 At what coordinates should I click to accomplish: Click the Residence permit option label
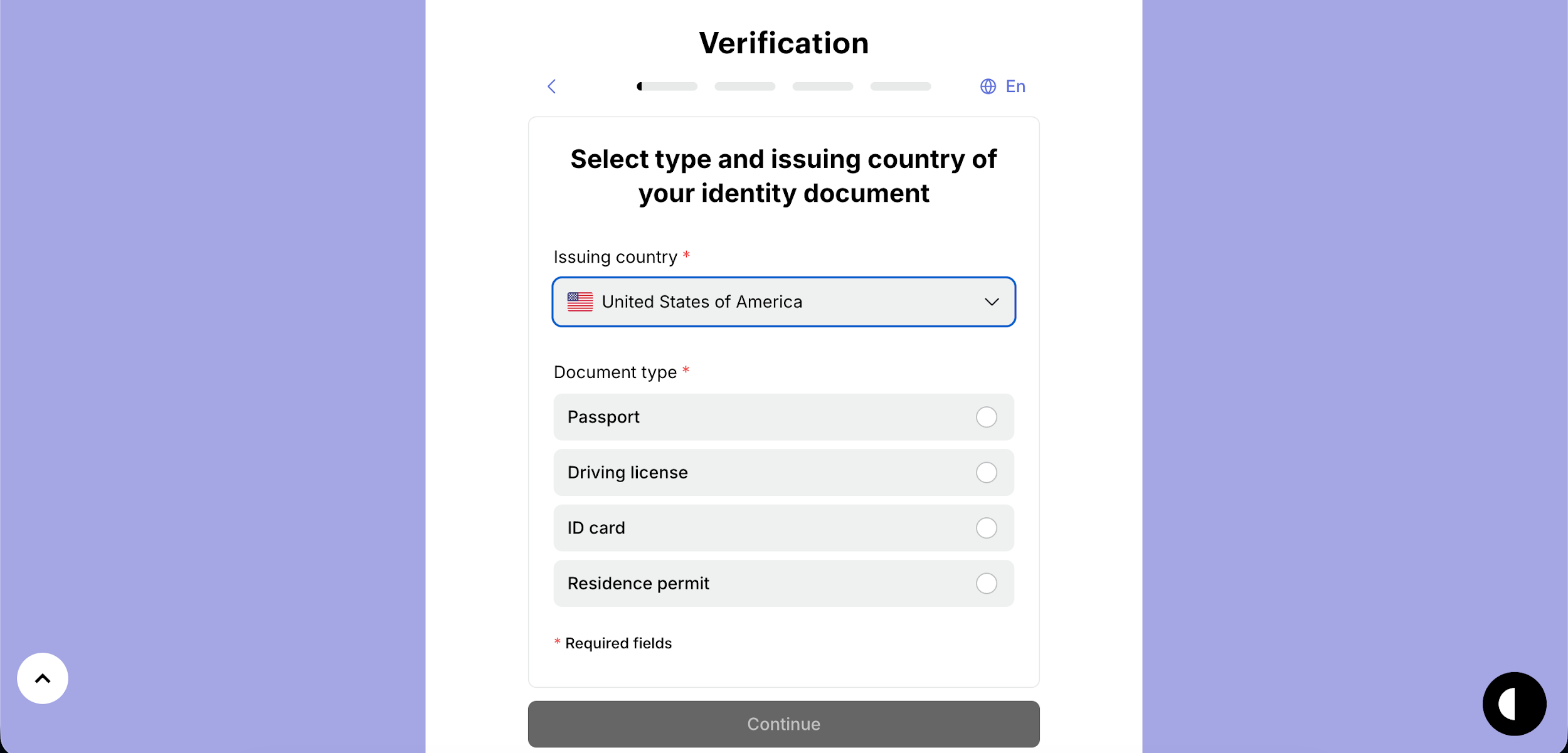pyautogui.click(x=638, y=583)
